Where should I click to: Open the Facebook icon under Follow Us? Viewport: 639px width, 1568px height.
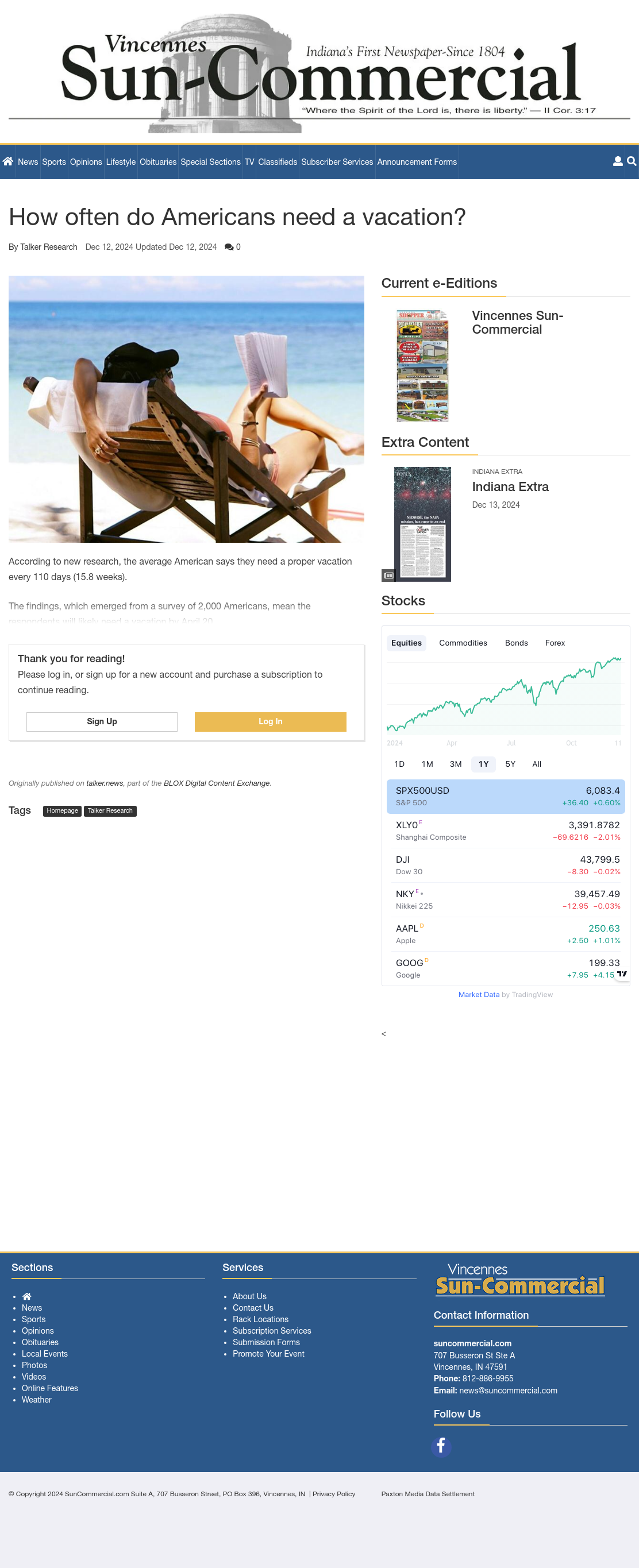[x=441, y=1446]
